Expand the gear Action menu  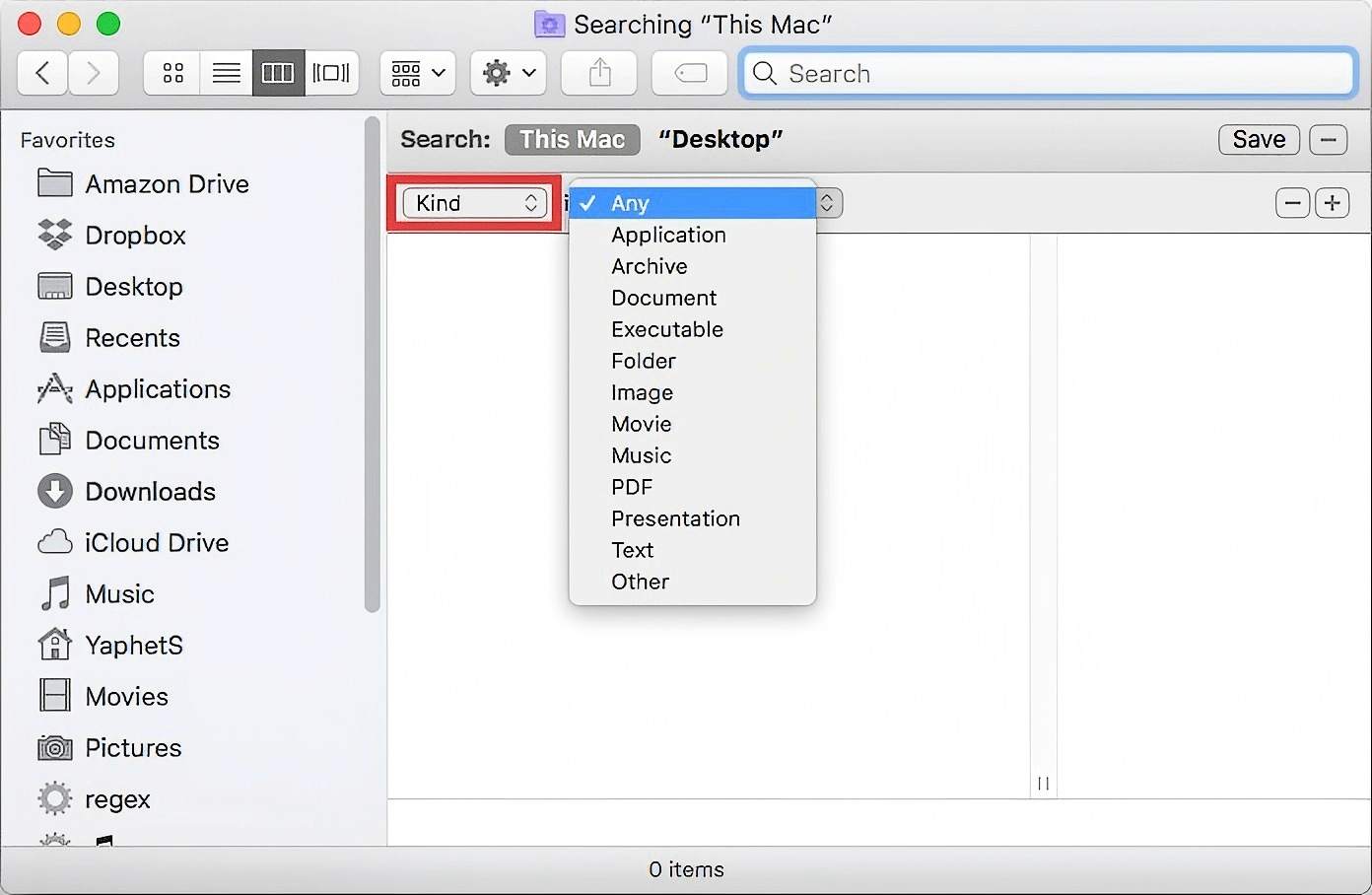pos(508,73)
